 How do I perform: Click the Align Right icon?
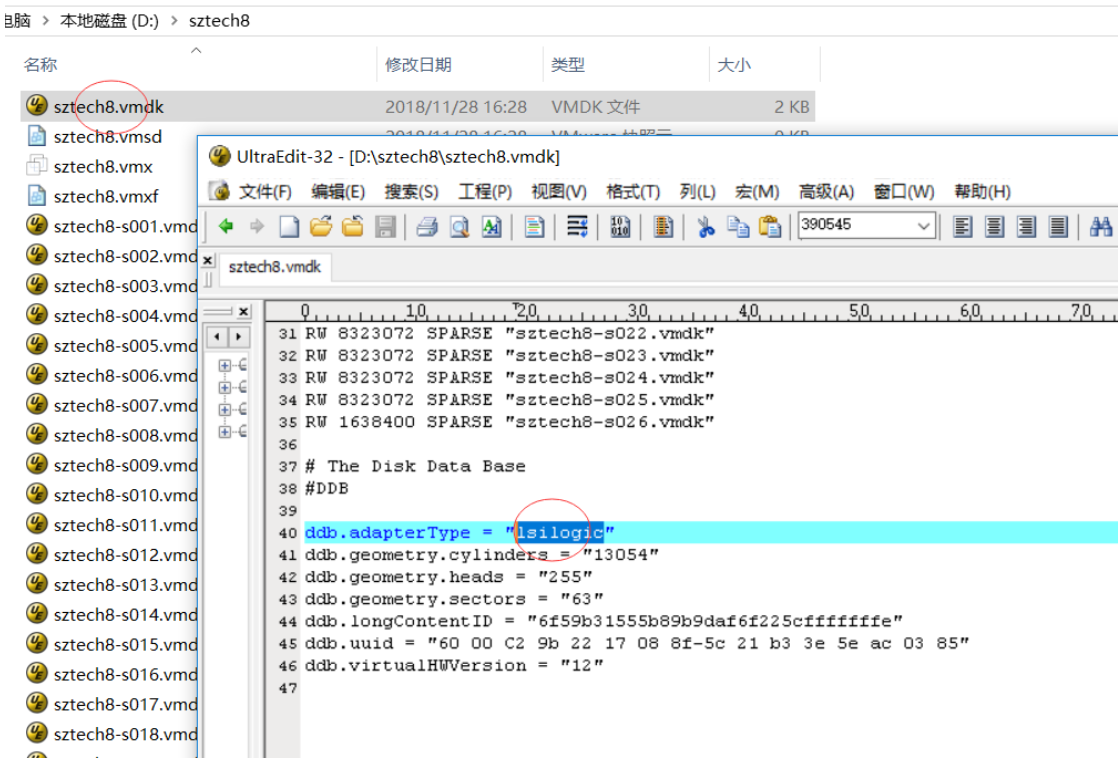(x=1026, y=227)
